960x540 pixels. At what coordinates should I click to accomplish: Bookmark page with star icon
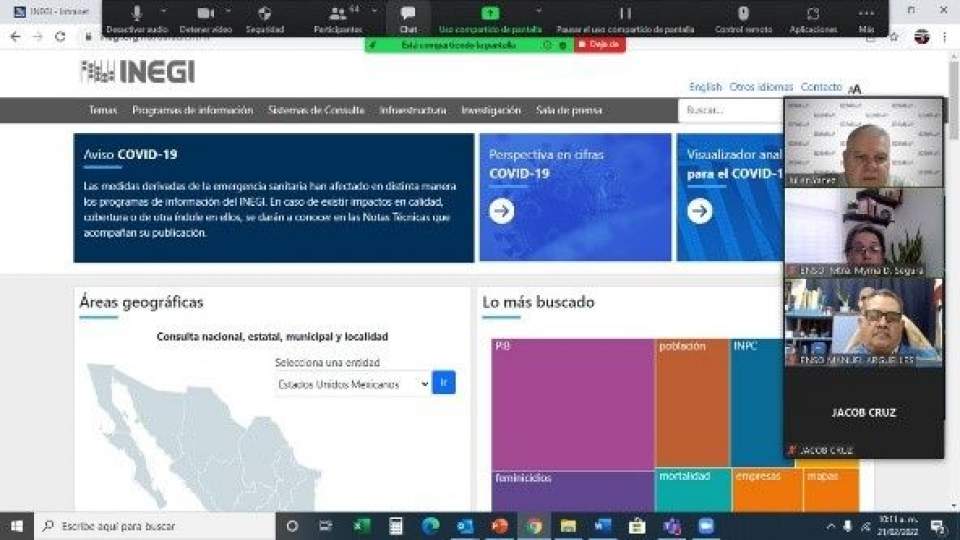pyautogui.click(x=894, y=37)
